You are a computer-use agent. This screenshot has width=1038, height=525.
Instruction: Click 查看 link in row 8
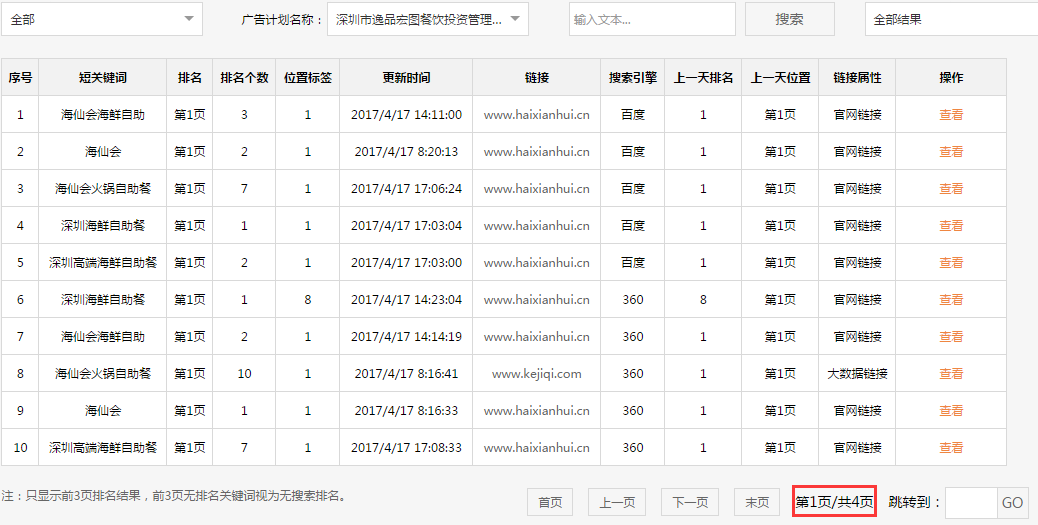tap(951, 374)
